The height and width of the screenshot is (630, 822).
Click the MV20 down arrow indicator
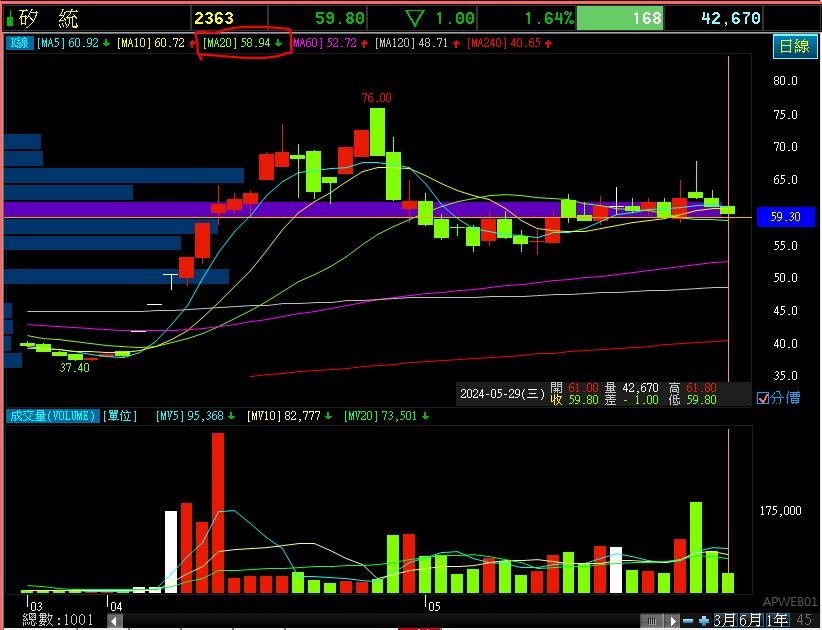tap(425, 416)
